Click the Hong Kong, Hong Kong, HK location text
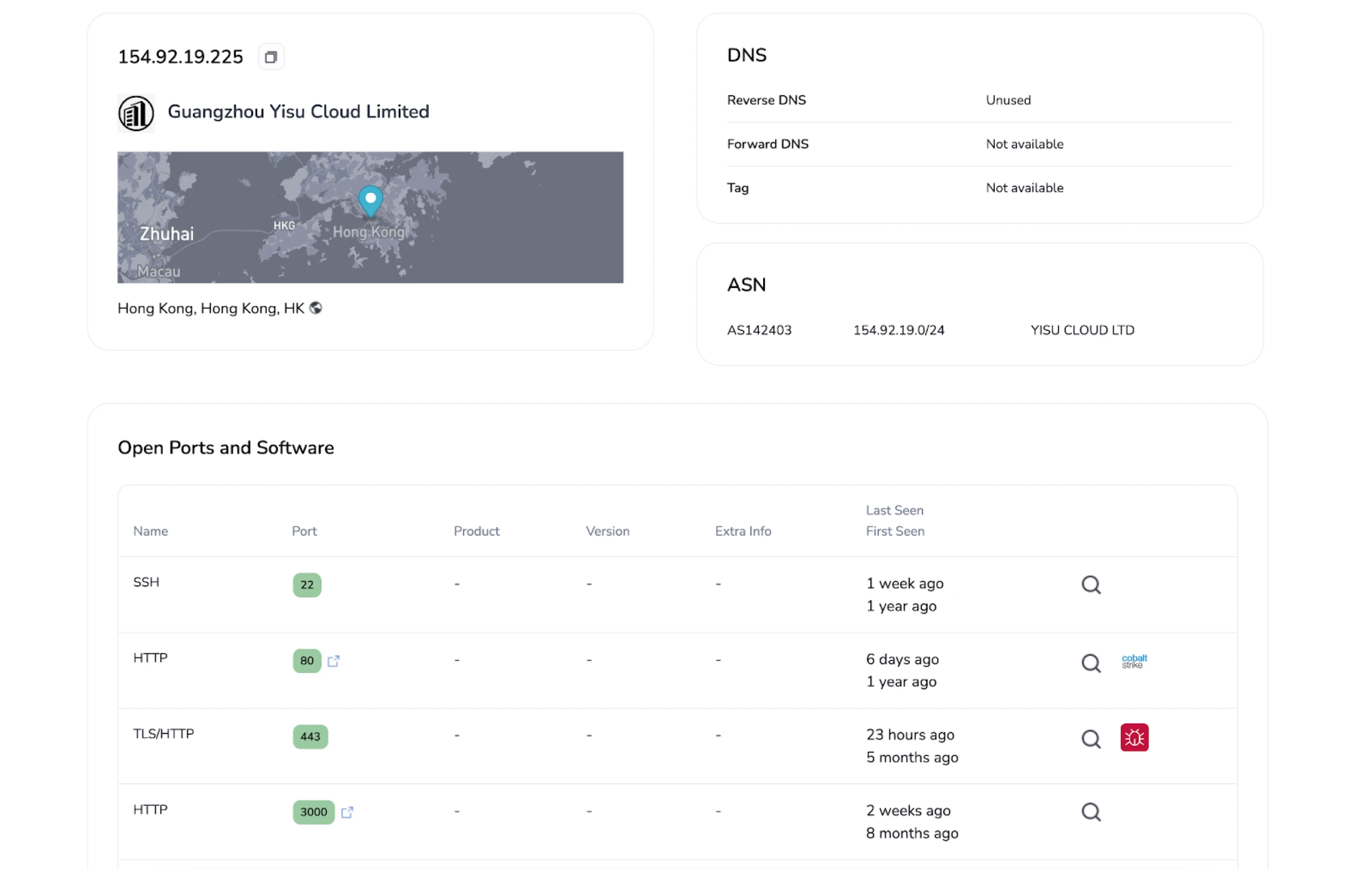1372x870 pixels. (211, 308)
